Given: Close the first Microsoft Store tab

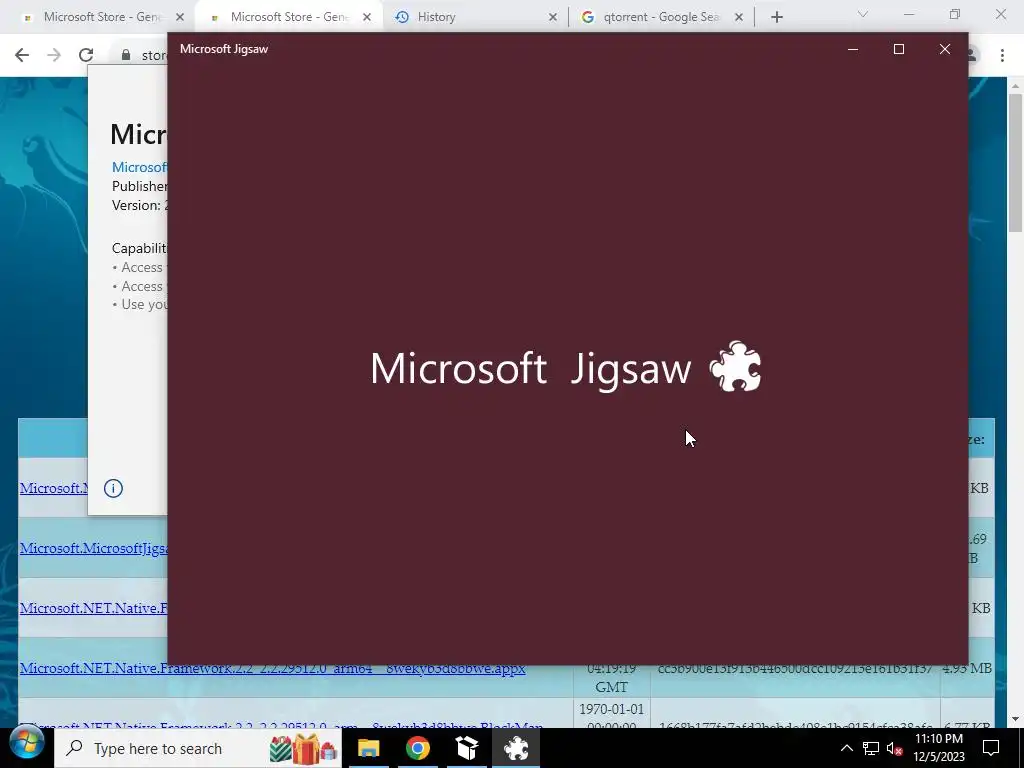Looking at the screenshot, I should point(180,18).
